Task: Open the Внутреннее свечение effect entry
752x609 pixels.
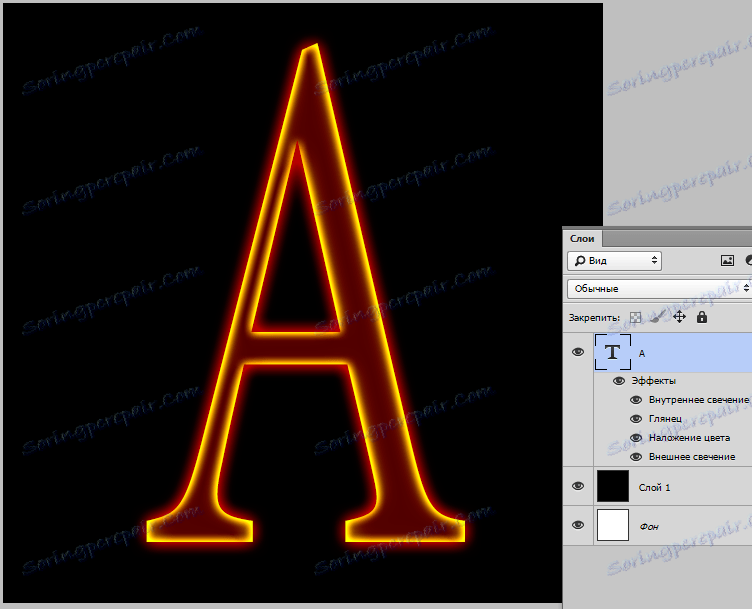Action: [699, 400]
